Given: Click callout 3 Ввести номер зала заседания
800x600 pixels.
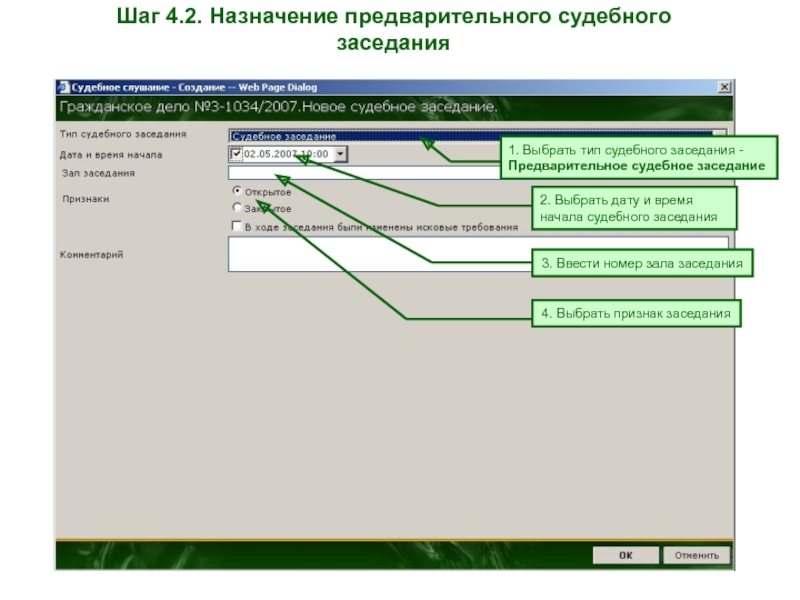Looking at the screenshot, I should pos(642,264).
